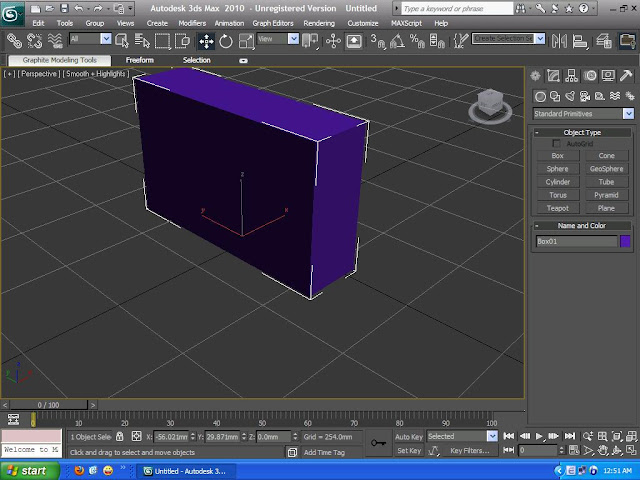Open the quick access toolbar dropdown arrow
The width and height of the screenshot is (640, 480).
(x=130, y=8)
